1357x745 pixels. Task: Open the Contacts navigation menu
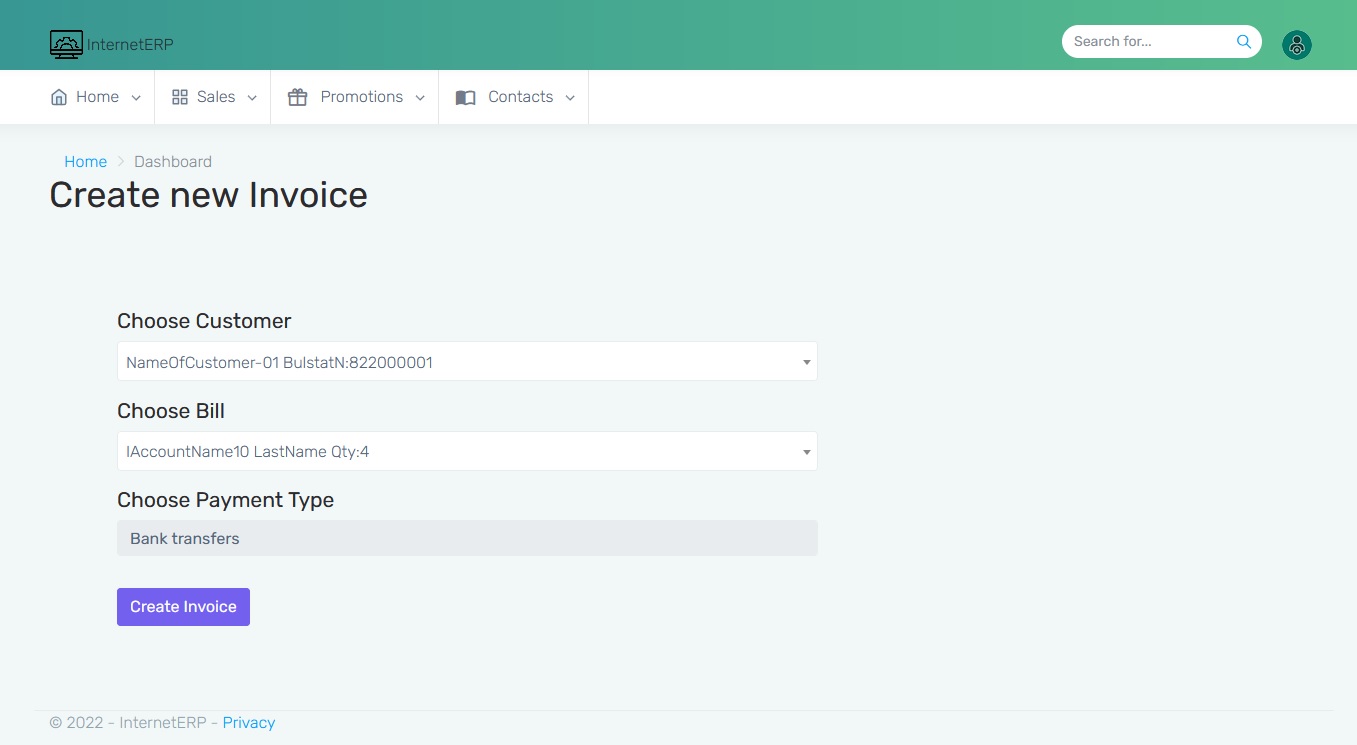(515, 97)
